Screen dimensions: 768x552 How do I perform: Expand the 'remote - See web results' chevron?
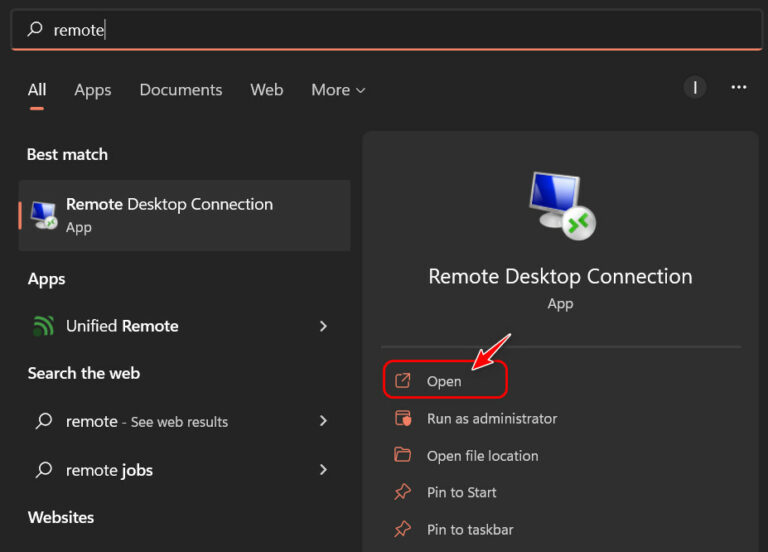point(323,421)
